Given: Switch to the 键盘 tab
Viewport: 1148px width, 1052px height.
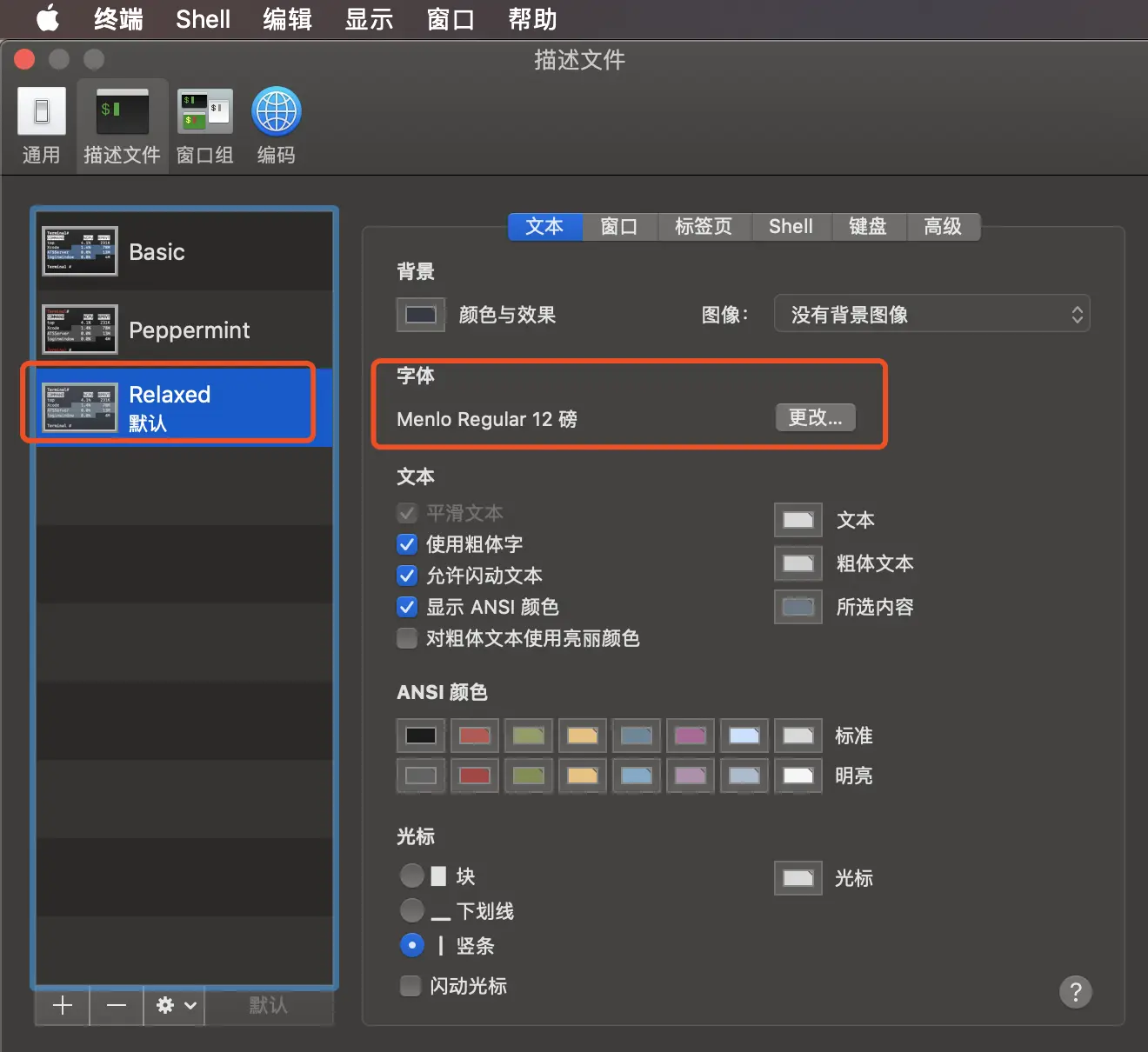Looking at the screenshot, I should [x=868, y=226].
